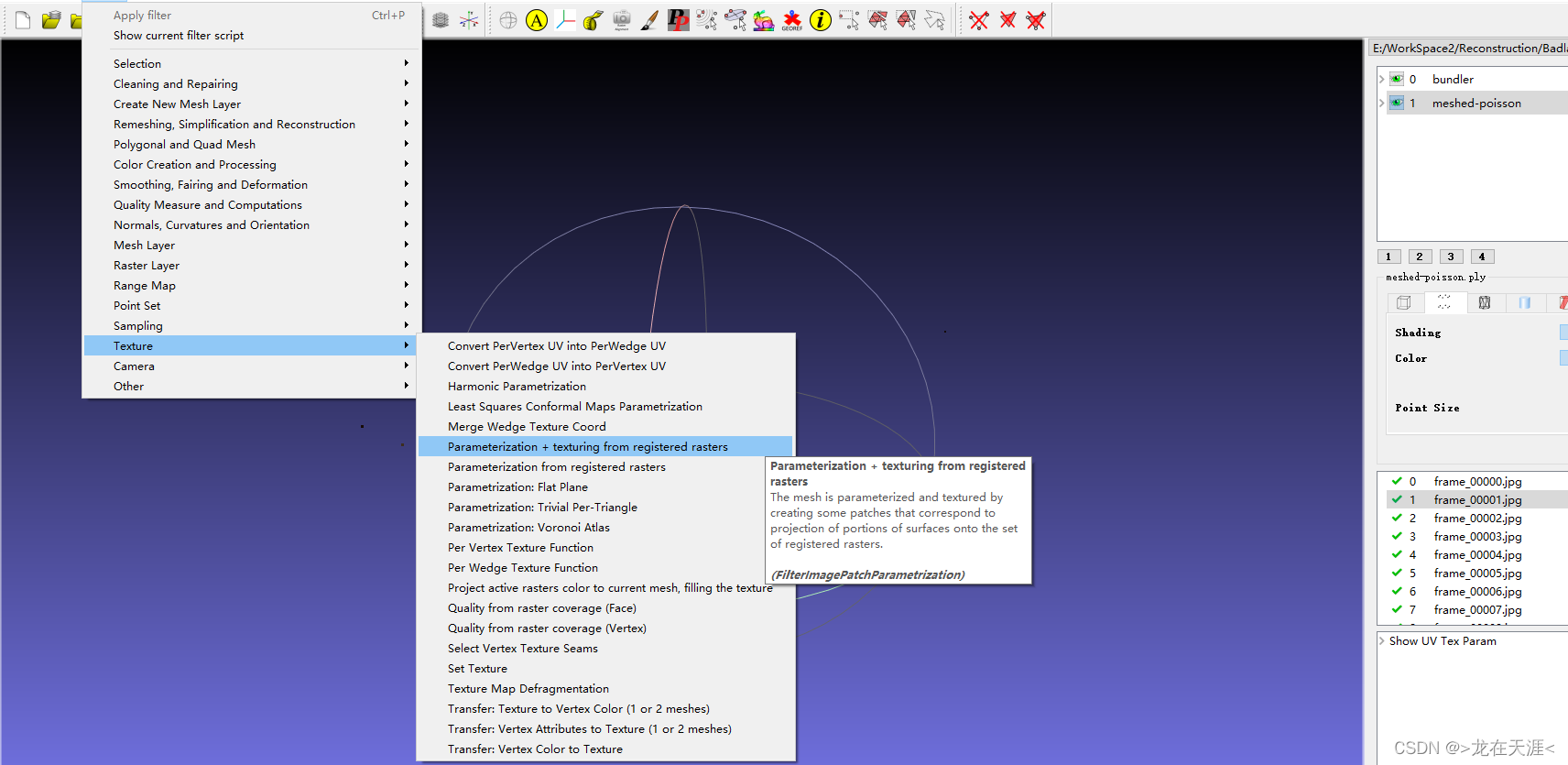Image resolution: width=1568 pixels, height=765 pixels.
Task: Select the PP pick points tool
Action: pos(678,20)
